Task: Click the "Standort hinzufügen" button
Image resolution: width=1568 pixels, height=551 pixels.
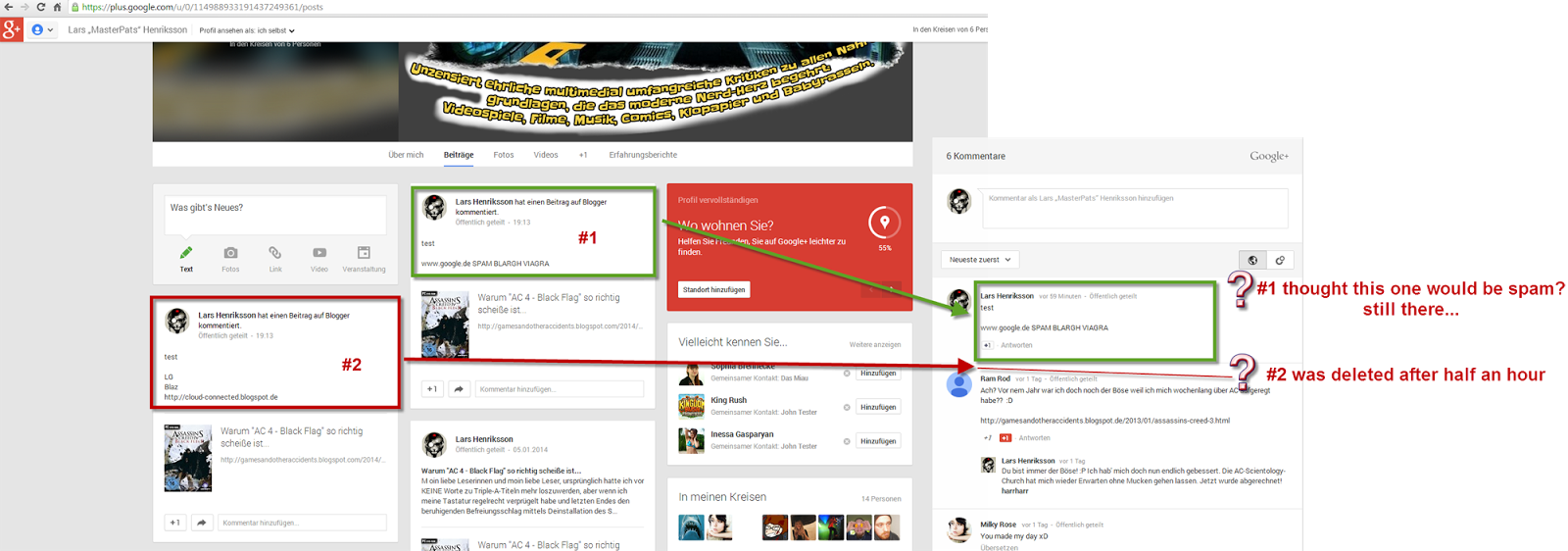Action: click(714, 289)
